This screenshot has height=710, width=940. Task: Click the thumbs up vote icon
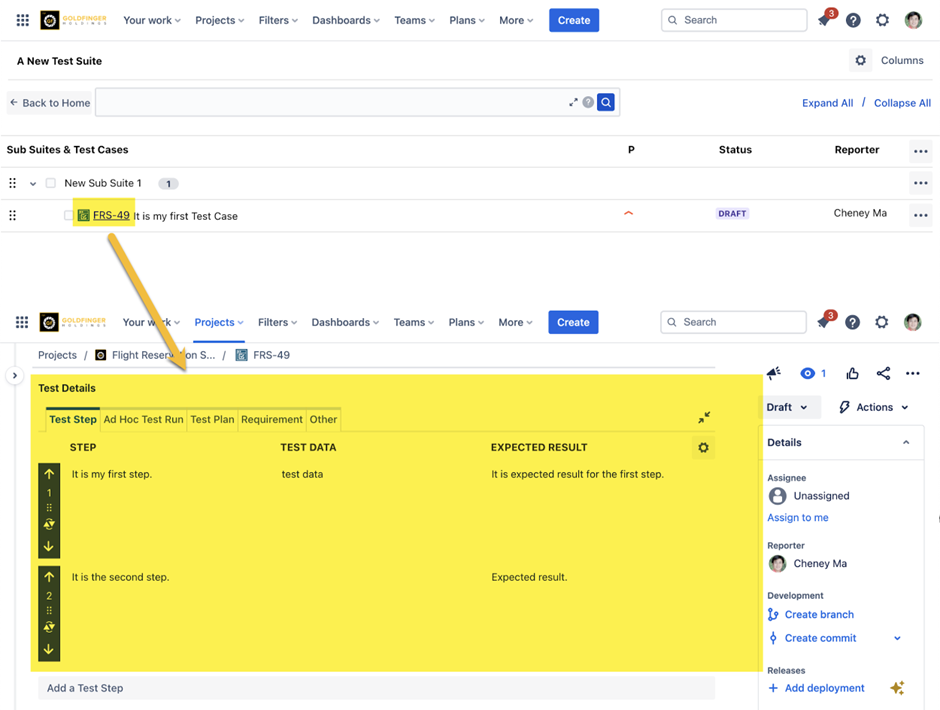(852, 374)
